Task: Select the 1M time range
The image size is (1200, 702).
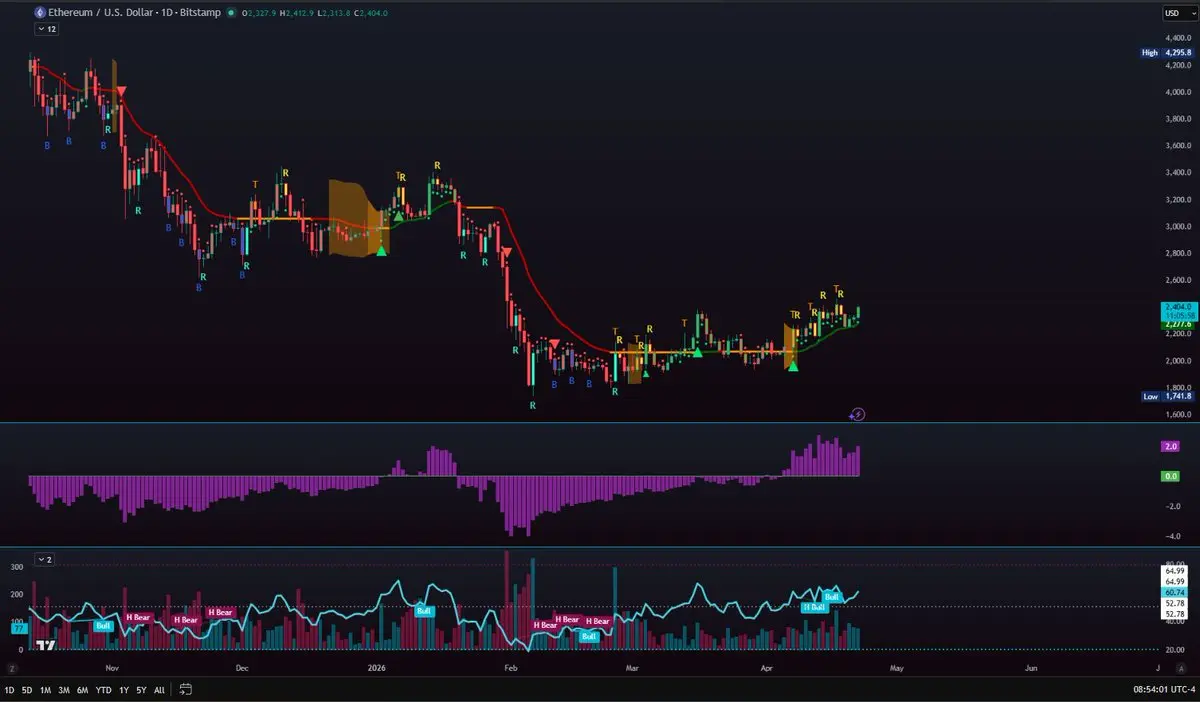Action: (x=45, y=690)
